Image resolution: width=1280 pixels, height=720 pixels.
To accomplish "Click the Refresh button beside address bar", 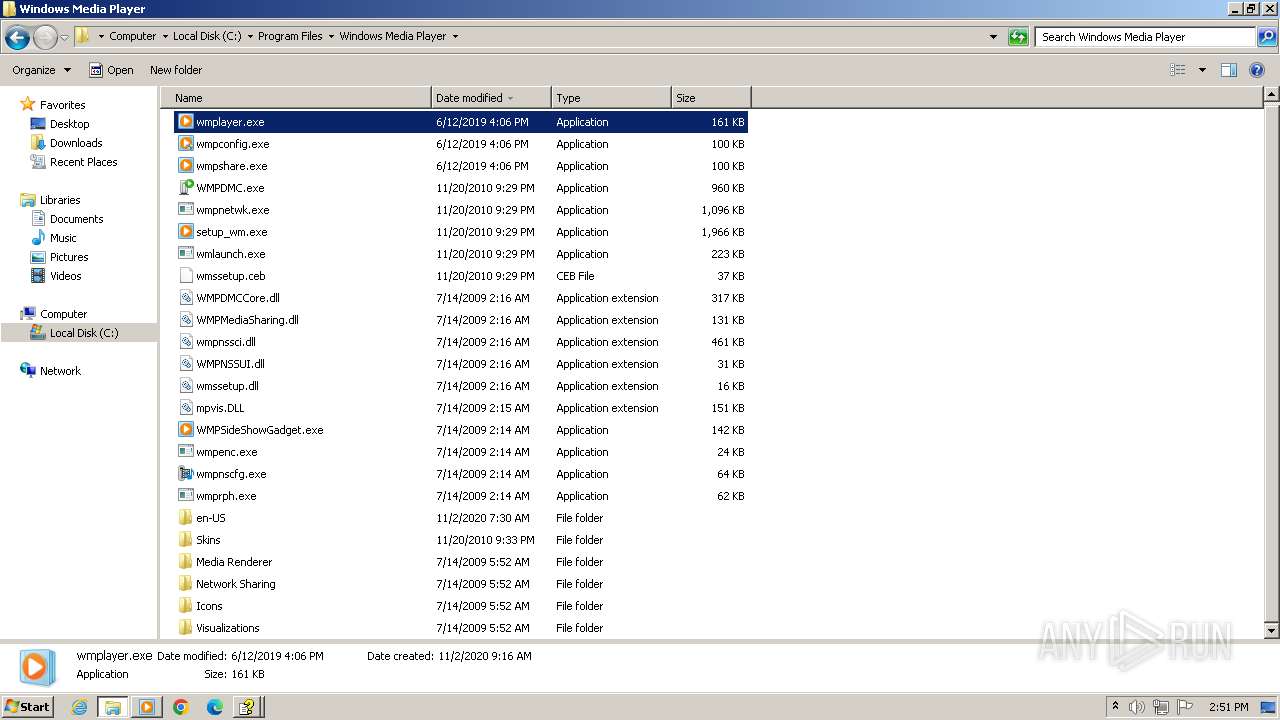I will (x=1018, y=37).
